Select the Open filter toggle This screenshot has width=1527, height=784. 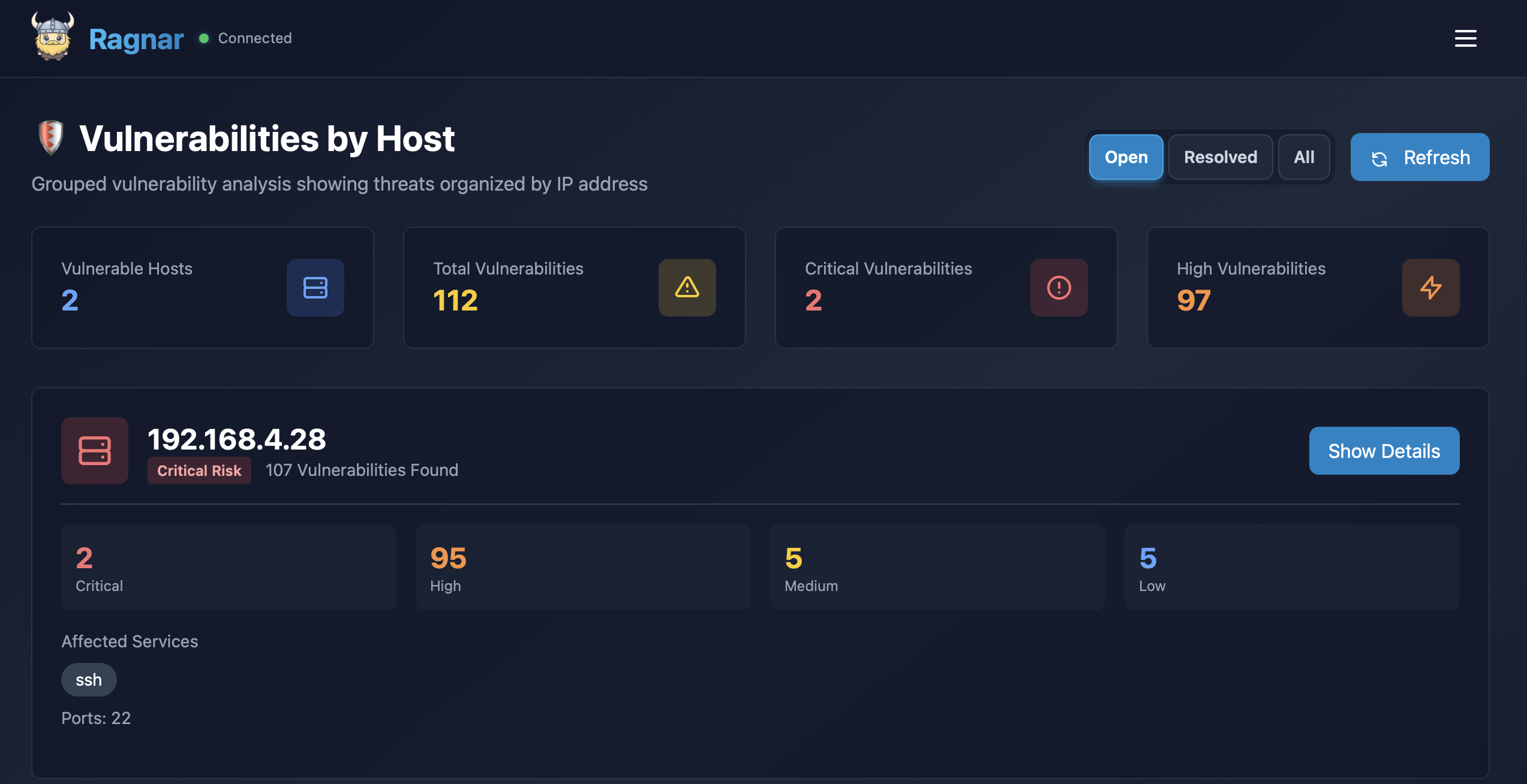[x=1126, y=157]
